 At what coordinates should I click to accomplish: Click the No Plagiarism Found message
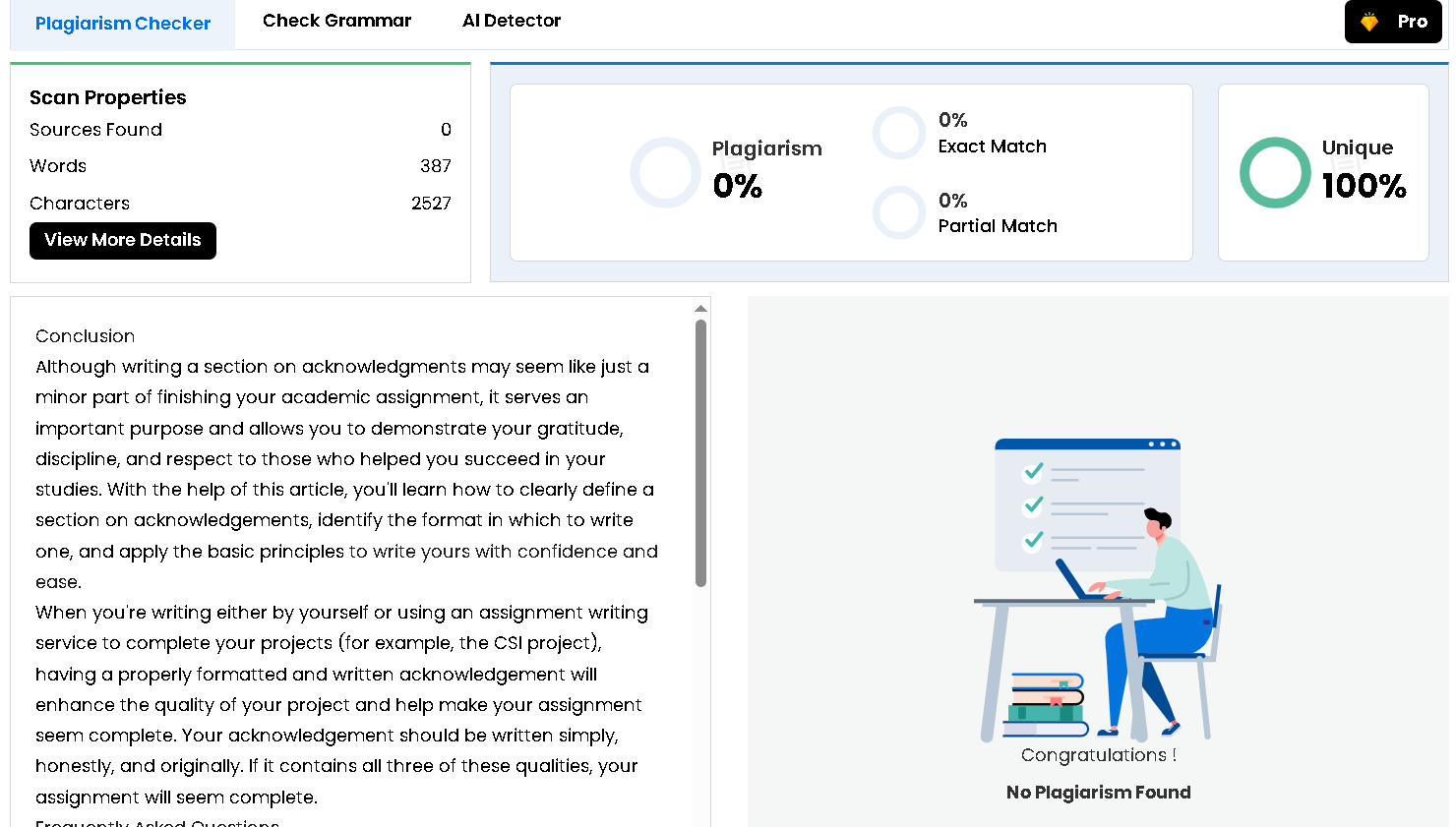click(1098, 793)
